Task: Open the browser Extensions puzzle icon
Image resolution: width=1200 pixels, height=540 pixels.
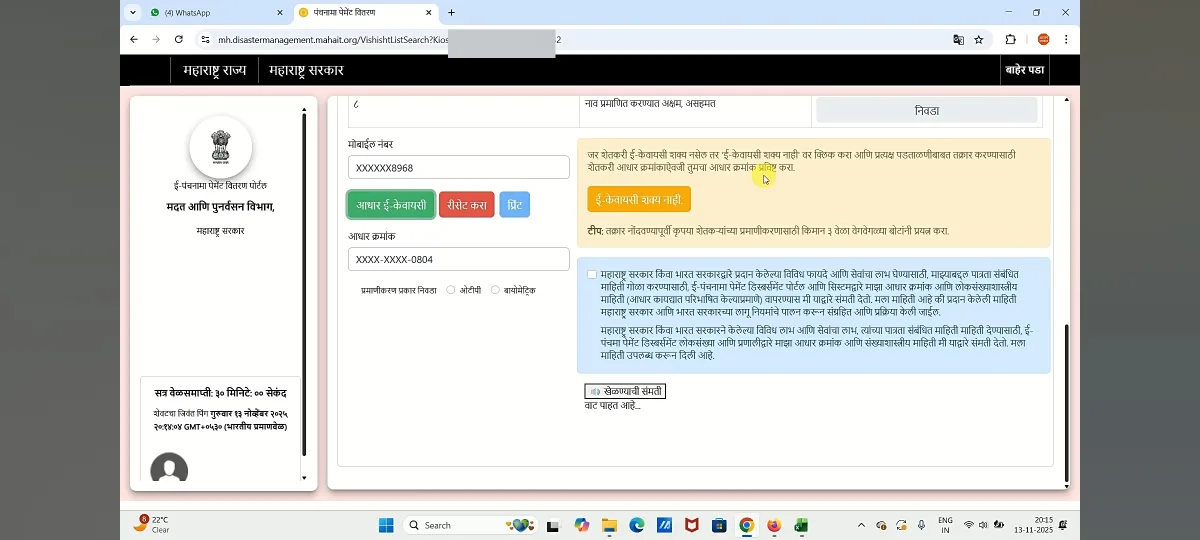Action: click(x=1010, y=39)
